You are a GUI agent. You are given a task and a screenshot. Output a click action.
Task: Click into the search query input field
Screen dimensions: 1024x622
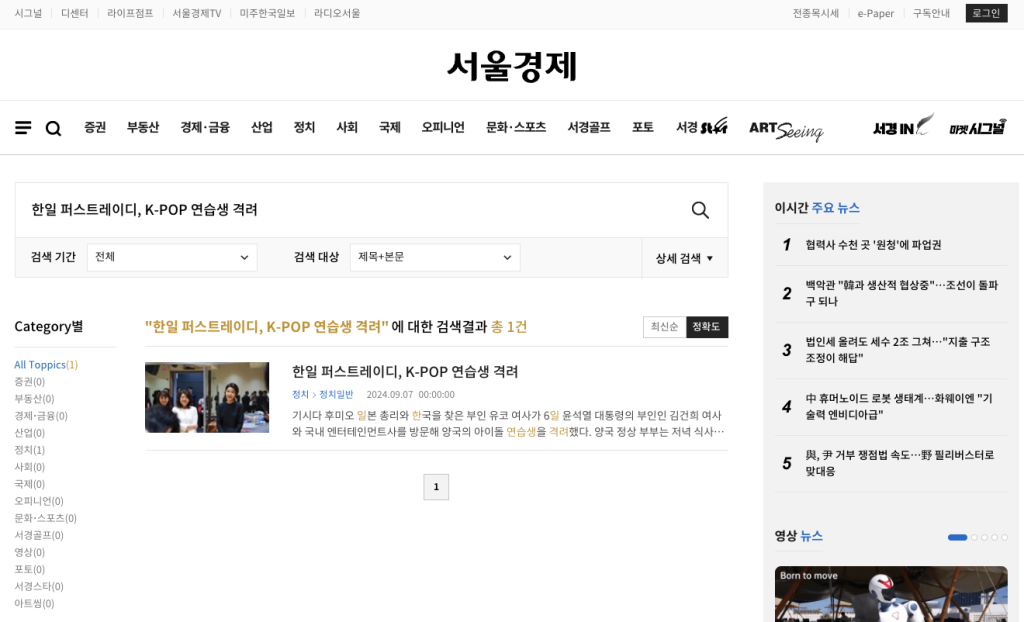[353, 210]
